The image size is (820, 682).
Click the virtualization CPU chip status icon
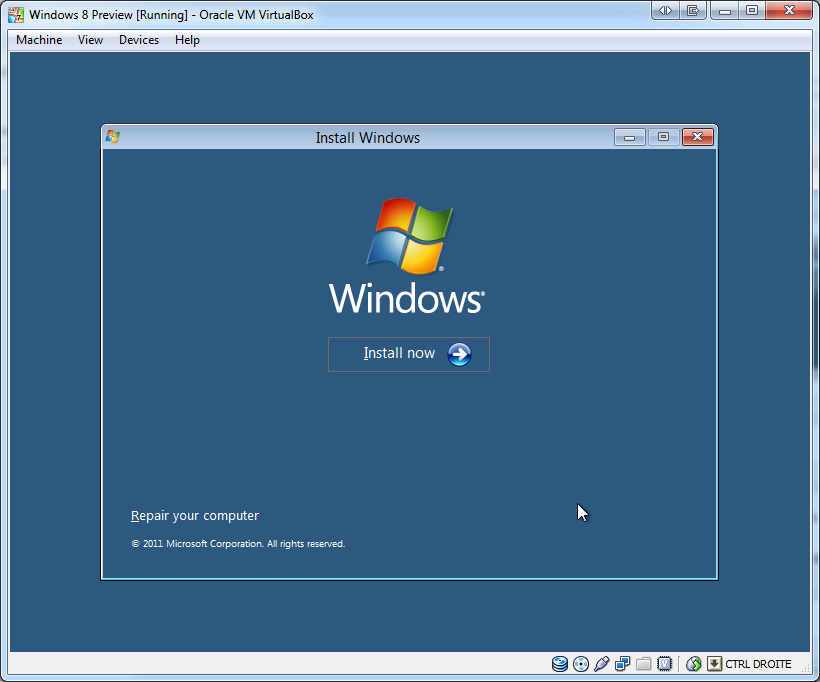coord(665,664)
